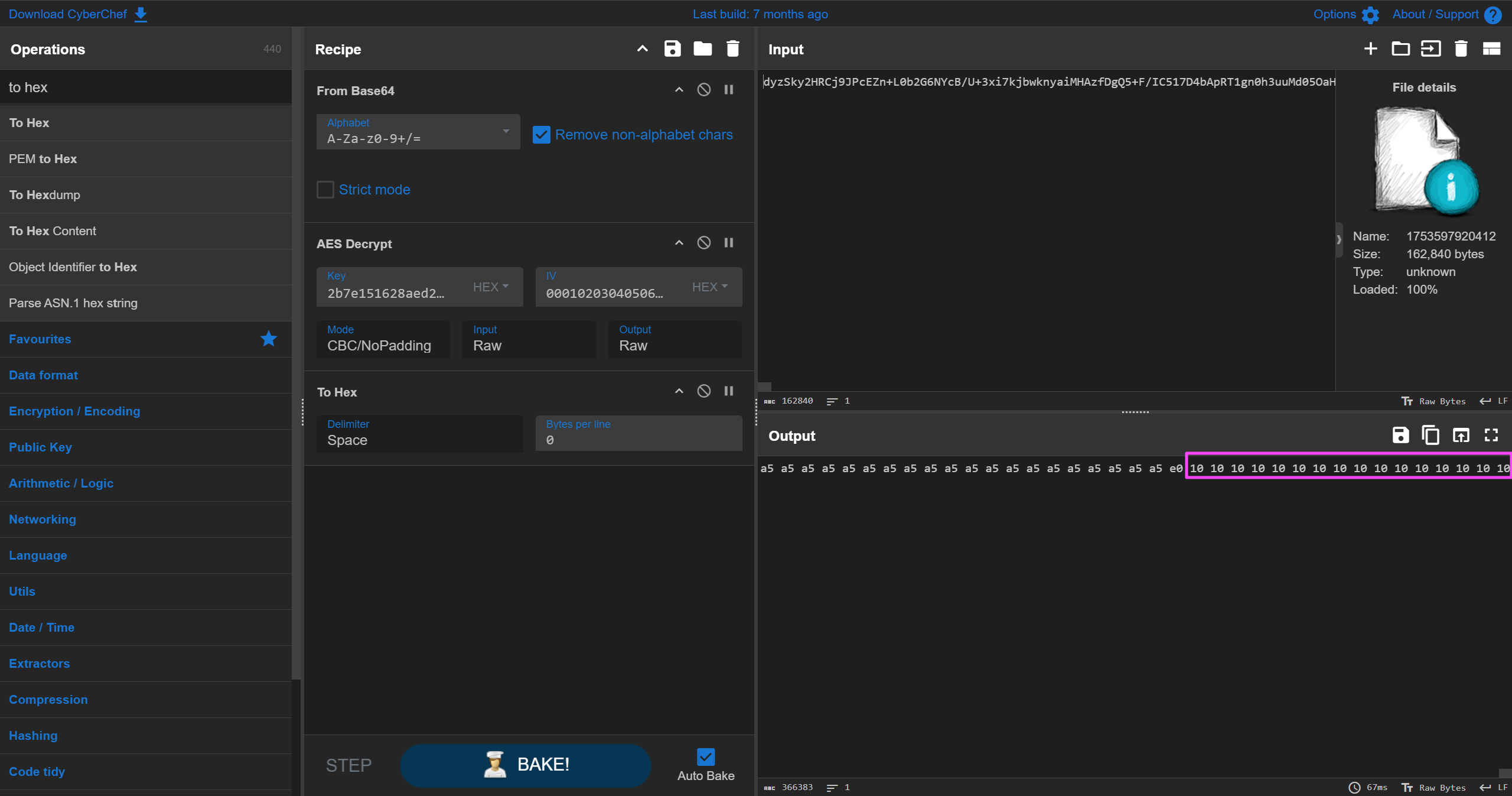This screenshot has height=796, width=1512.
Task: Replace input with output
Action: (1461, 436)
